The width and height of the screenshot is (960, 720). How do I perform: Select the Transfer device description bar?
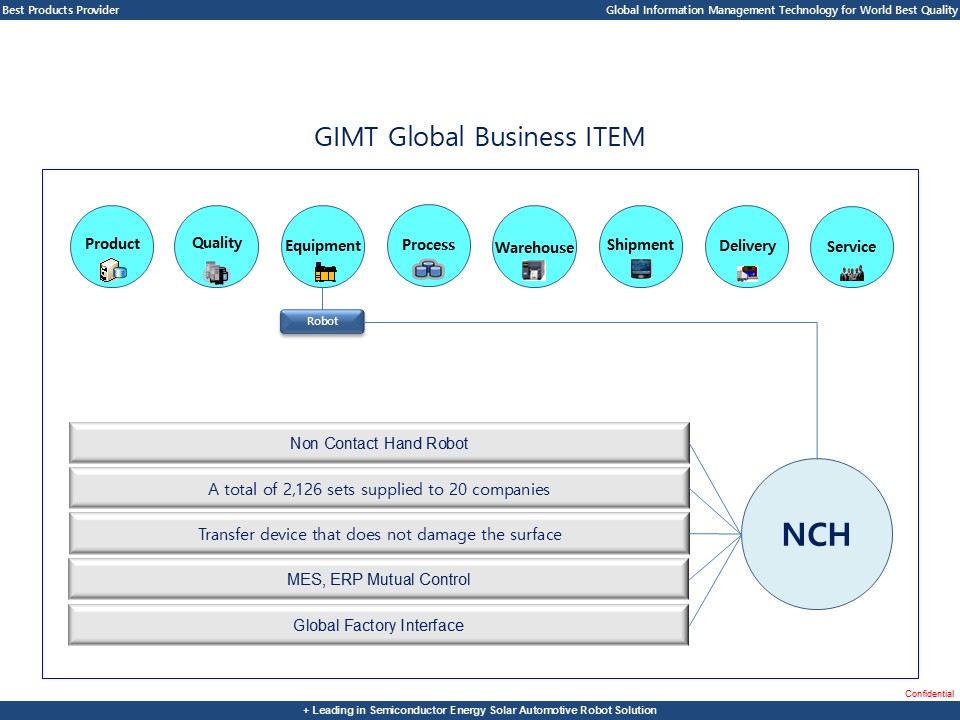(379, 534)
